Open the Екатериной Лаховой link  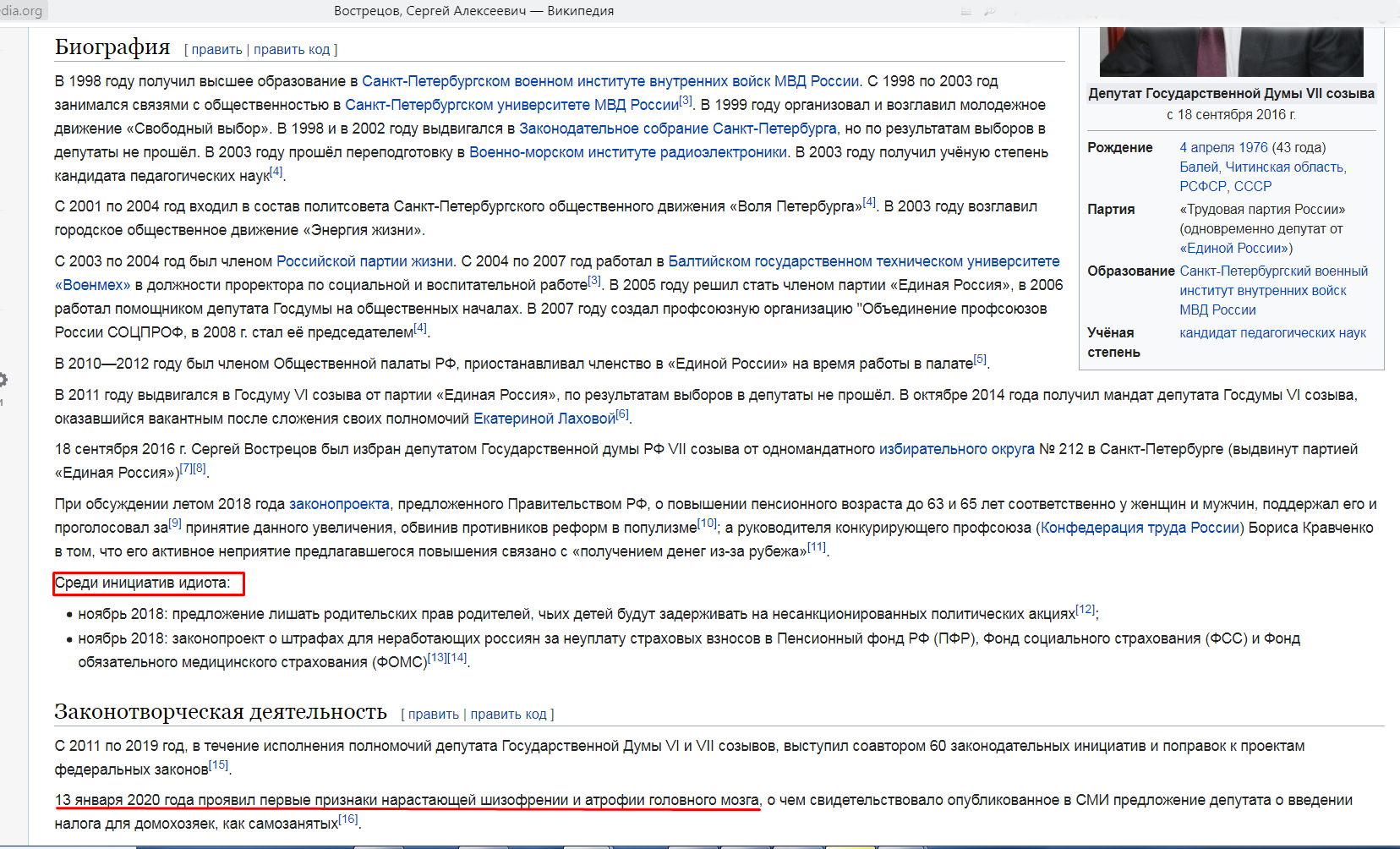point(544,419)
